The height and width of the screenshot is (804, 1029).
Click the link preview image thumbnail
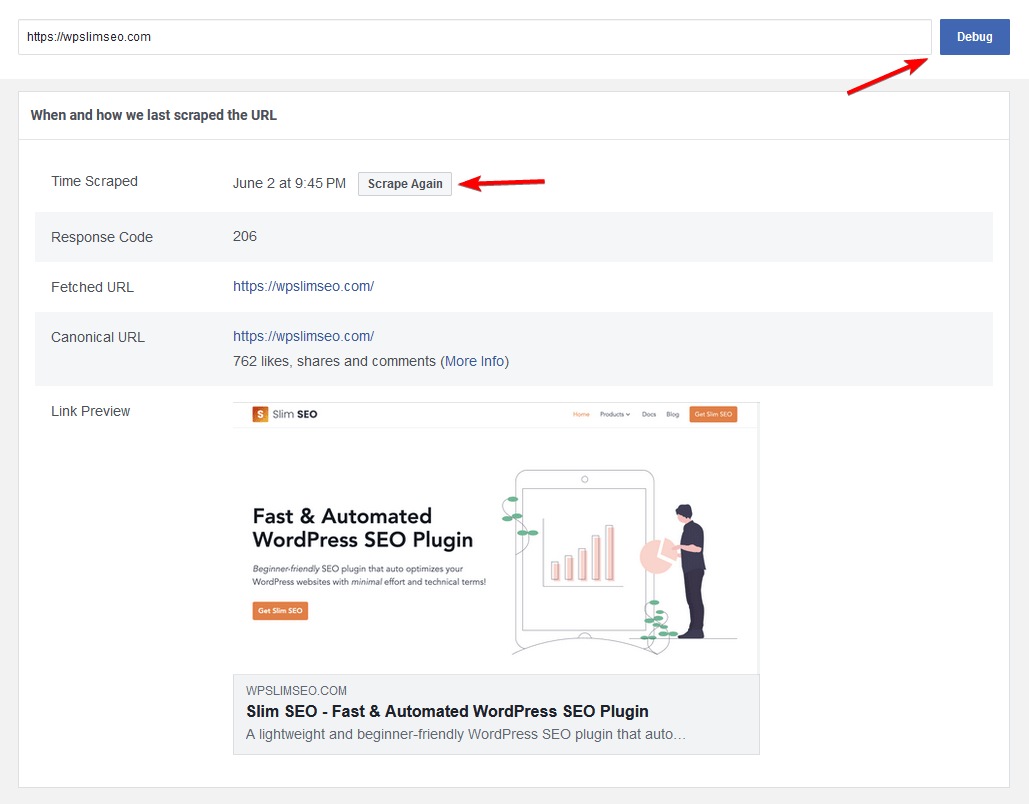tap(496, 538)
